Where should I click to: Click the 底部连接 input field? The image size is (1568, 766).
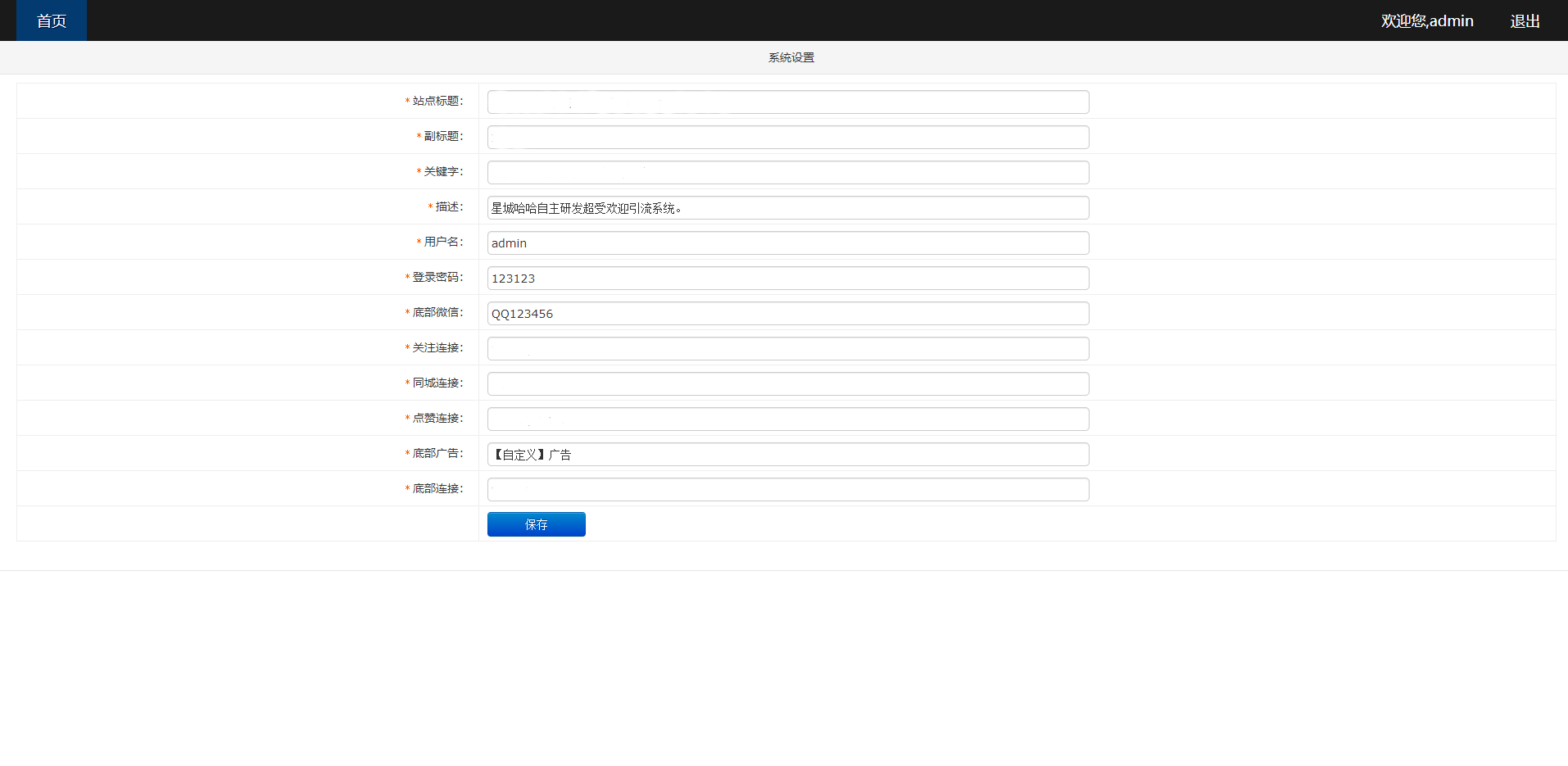(x=787, y=490)
